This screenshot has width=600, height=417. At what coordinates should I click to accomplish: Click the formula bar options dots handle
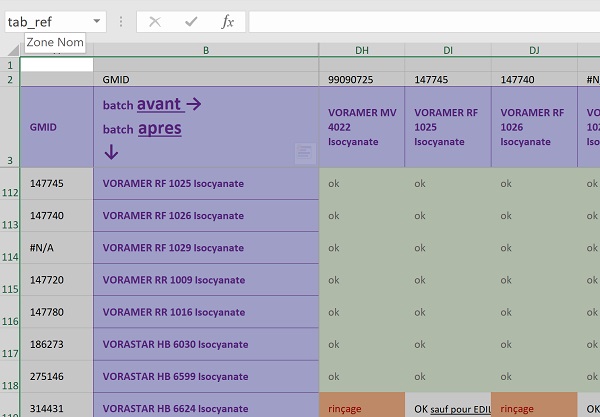121,22
